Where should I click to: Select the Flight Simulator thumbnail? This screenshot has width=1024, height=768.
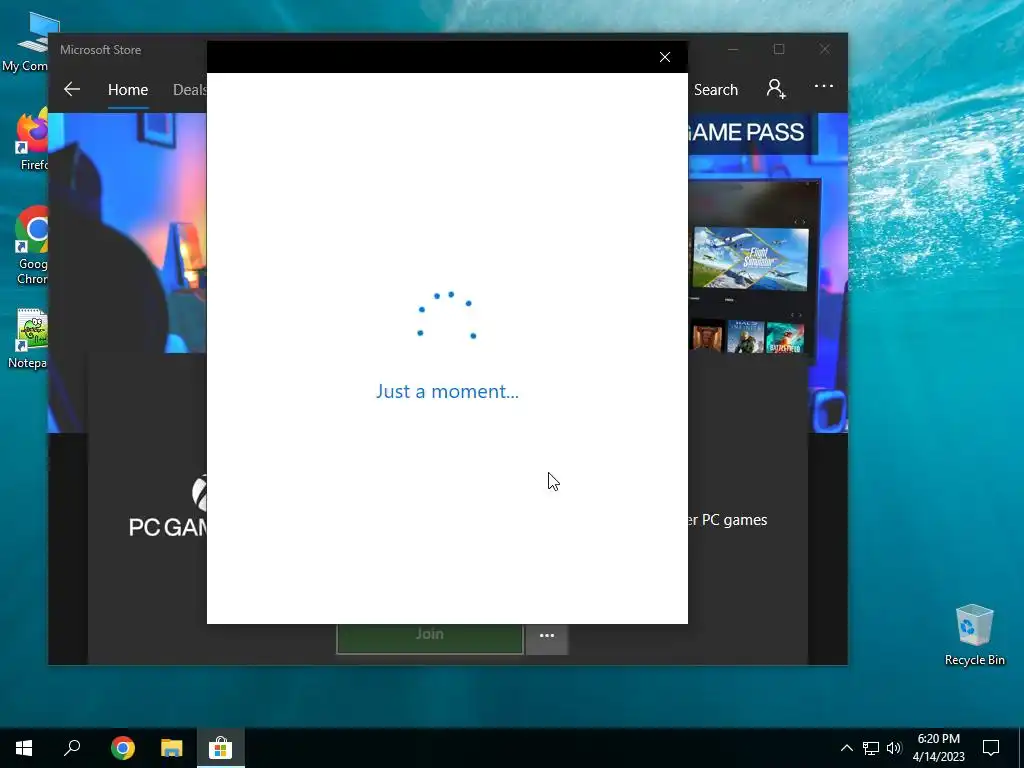coord(750,259)
